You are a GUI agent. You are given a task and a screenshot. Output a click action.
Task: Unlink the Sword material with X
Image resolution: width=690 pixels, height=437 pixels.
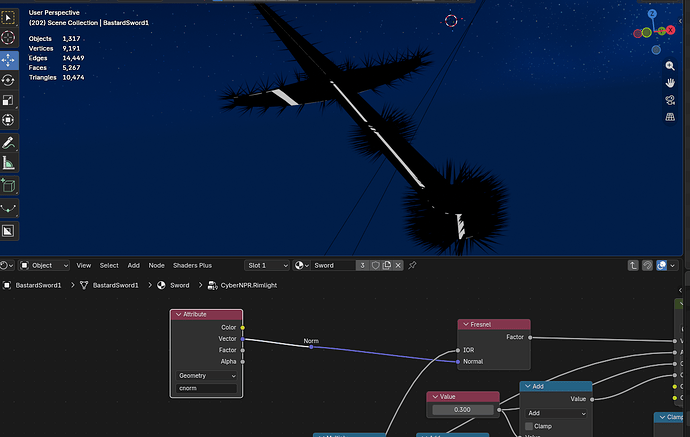coord(398,265)
